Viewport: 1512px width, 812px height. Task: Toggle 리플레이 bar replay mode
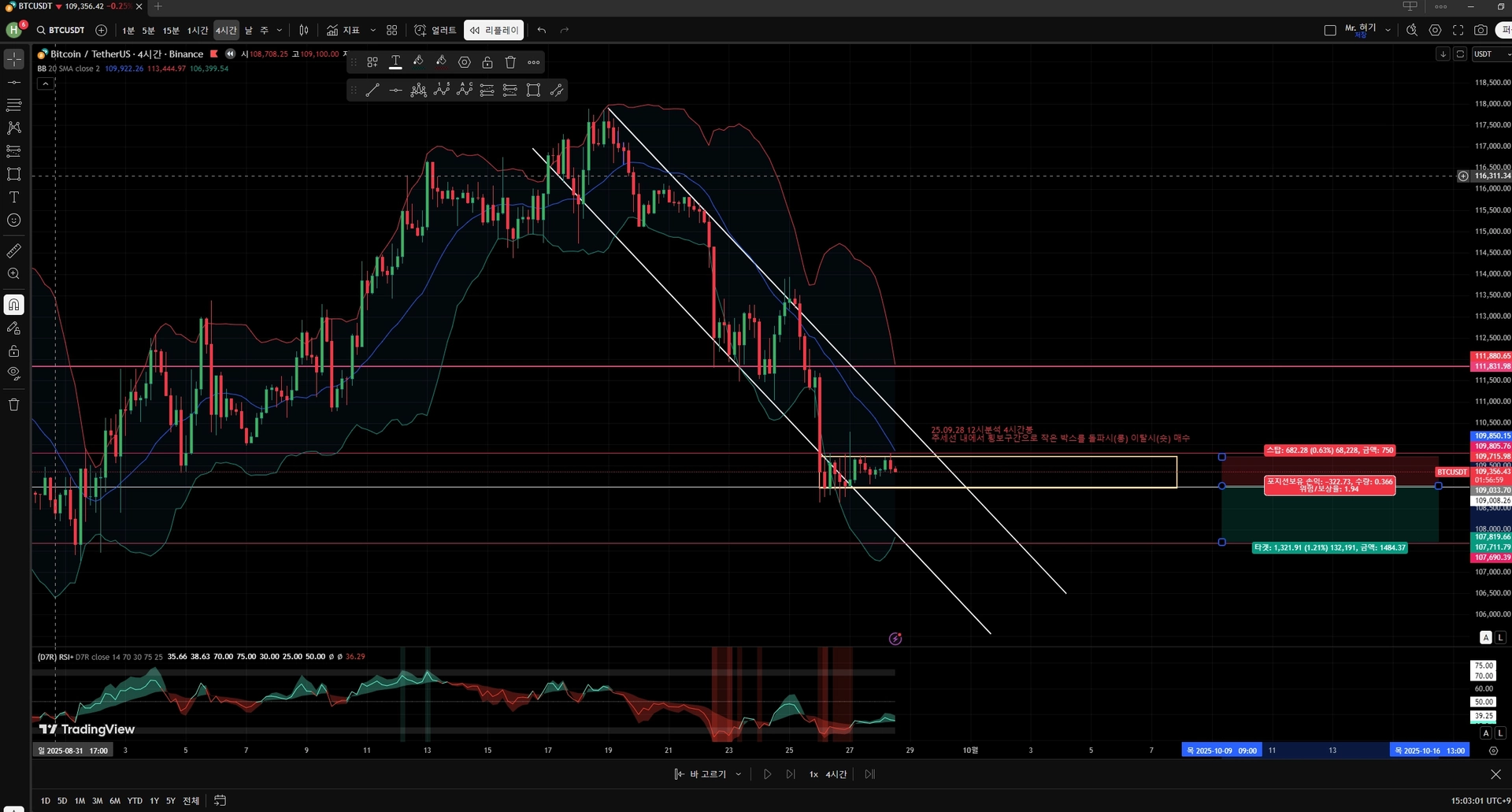point(494,30)
